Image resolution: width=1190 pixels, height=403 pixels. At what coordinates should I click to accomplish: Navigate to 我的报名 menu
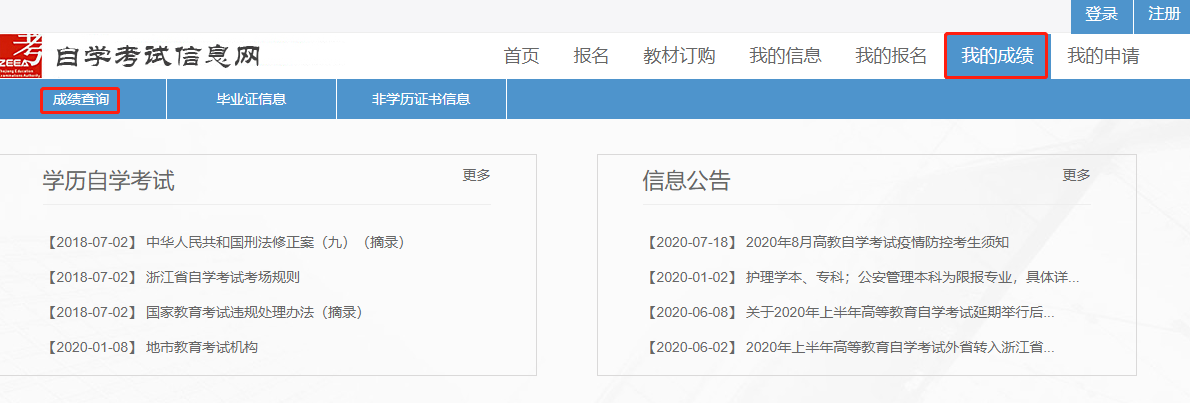click(x=891, y=56)
